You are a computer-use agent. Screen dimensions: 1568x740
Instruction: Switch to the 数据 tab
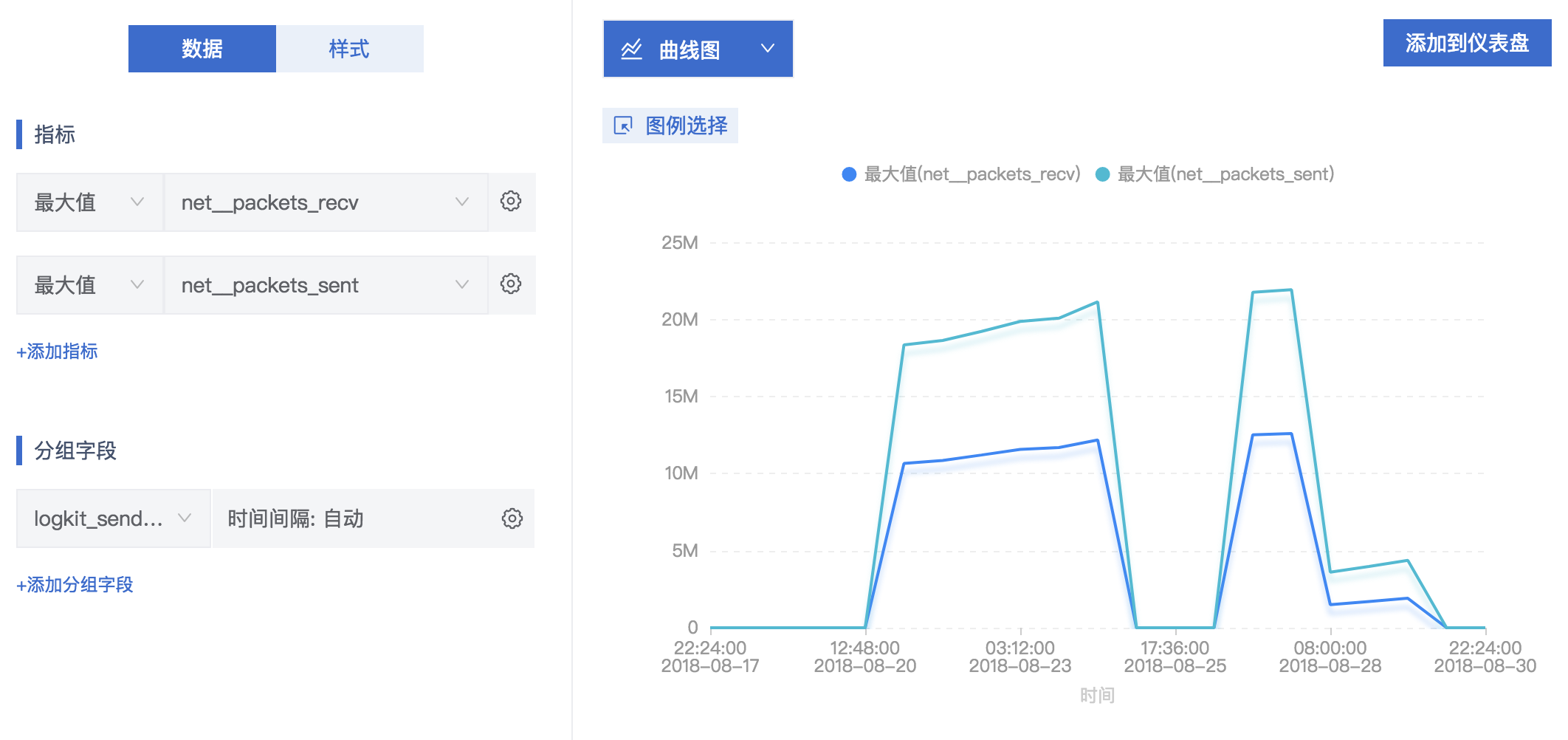[202, 49]
